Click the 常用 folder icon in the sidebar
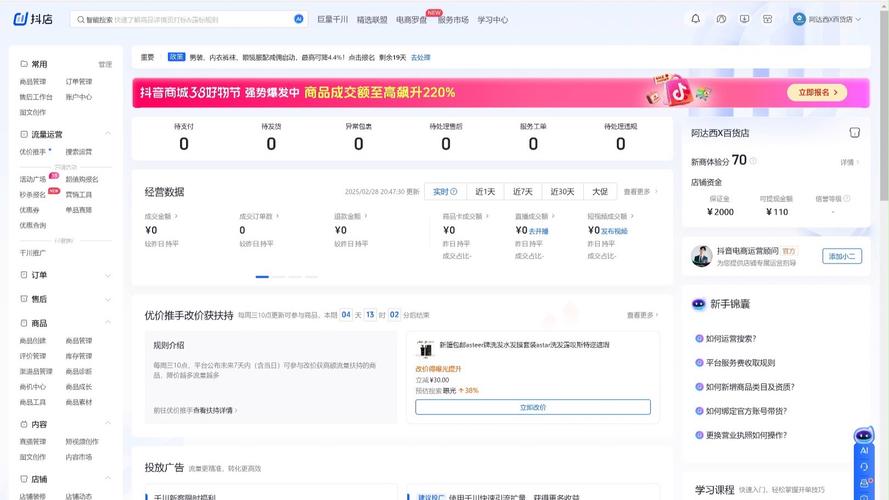Viewport: 889px width, 500px height. 24,64
